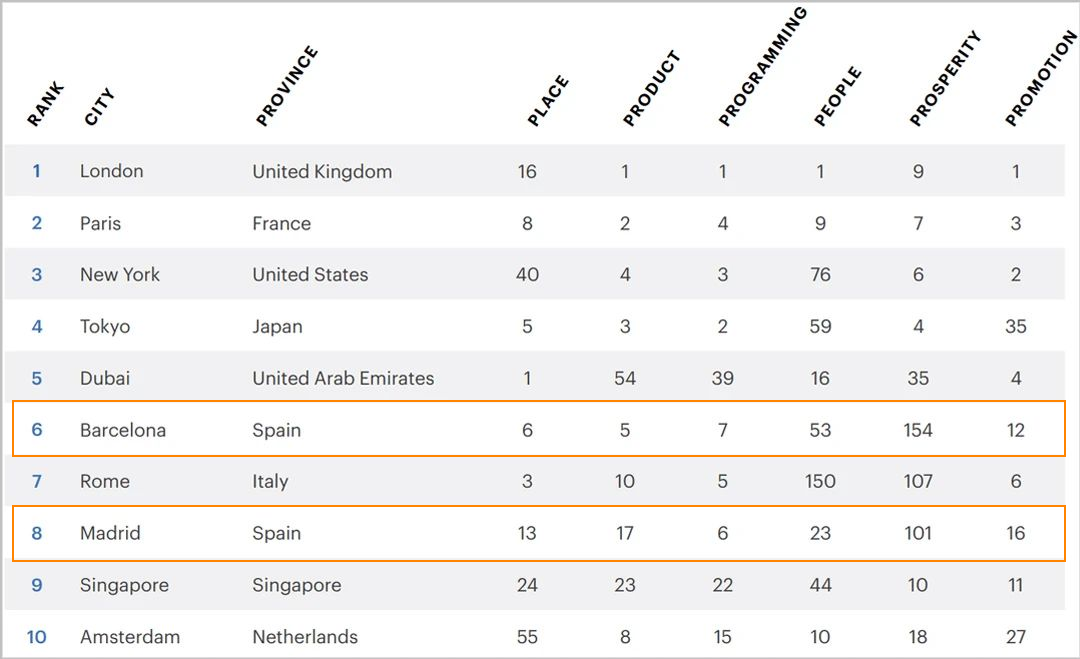Open the Amsterdam city entry
Viewport: 1080px width, 659px height.
pos(129,636)
